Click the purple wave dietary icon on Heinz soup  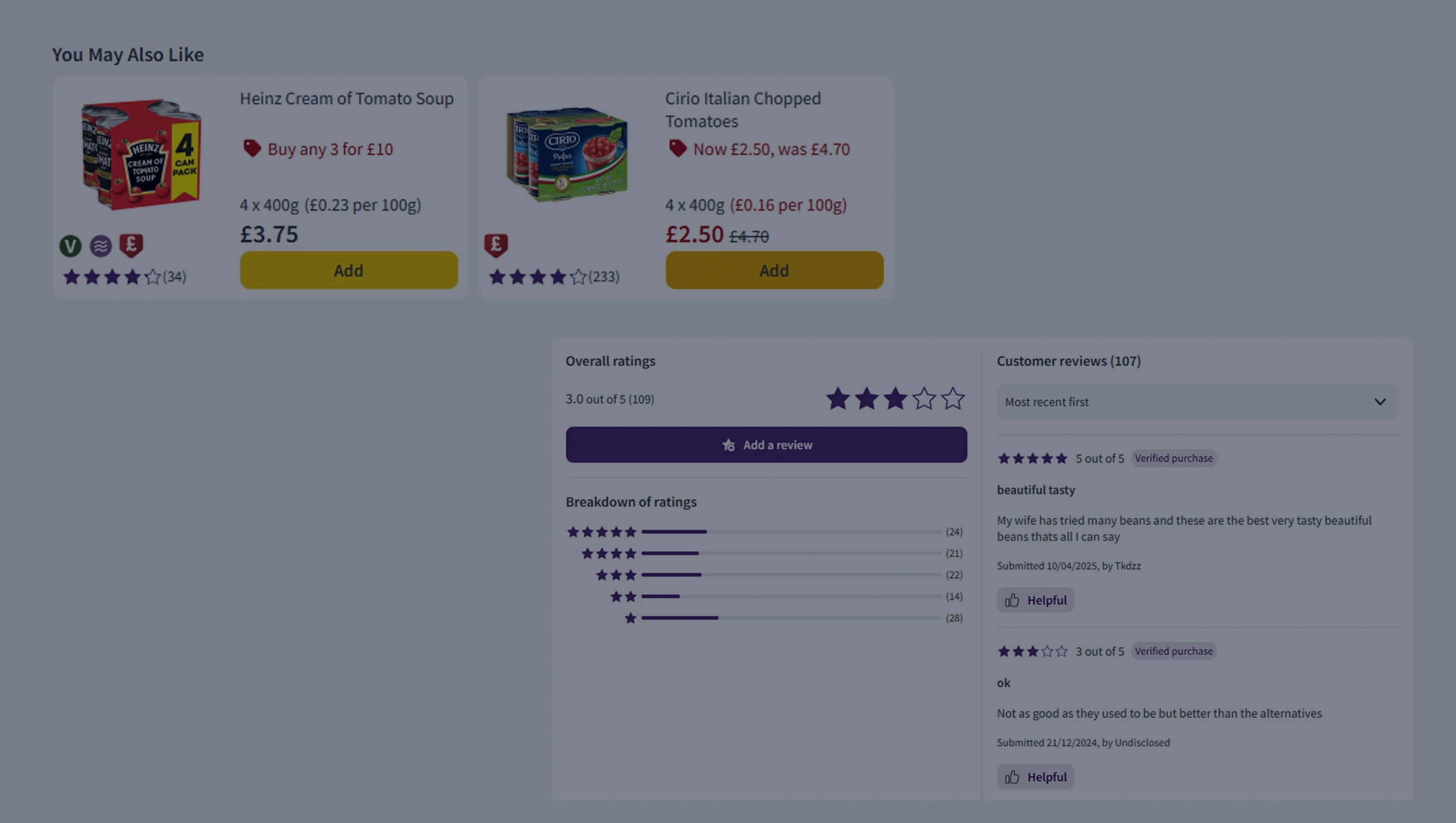click(101, 246)
